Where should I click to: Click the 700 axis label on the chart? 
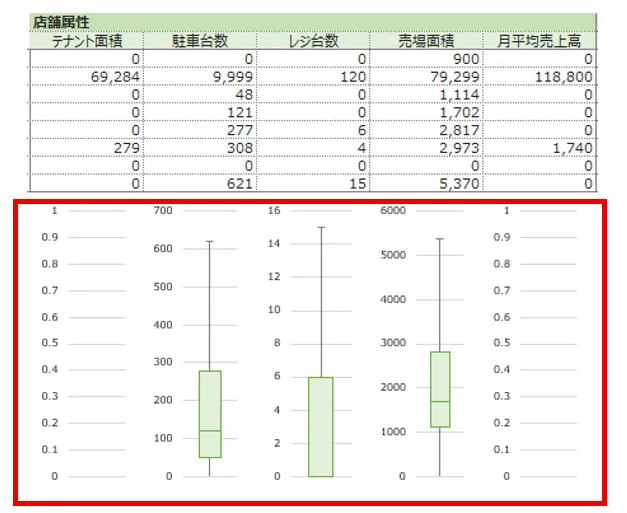164,211
